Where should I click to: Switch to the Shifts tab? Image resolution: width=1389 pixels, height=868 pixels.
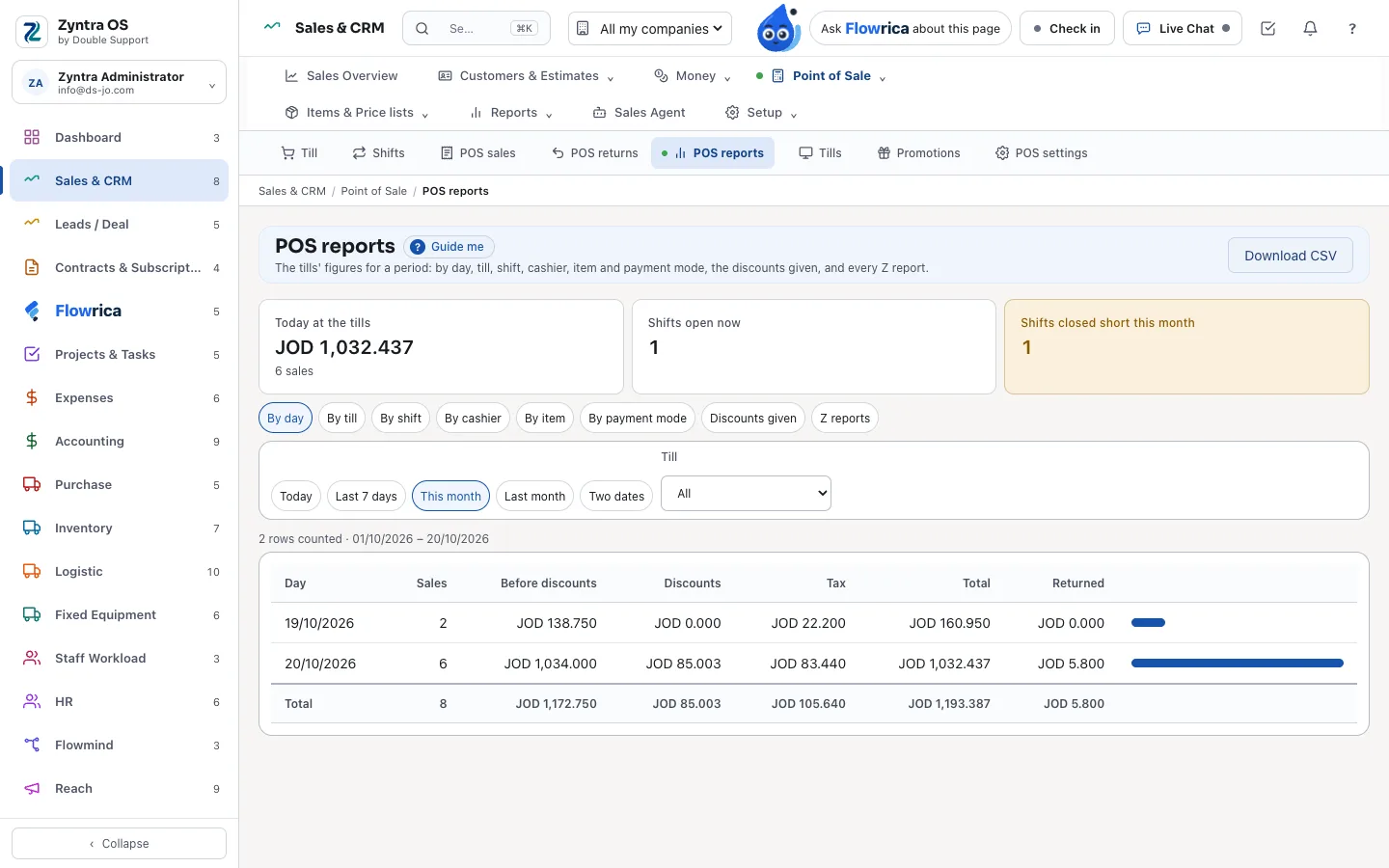pos(378,152)
